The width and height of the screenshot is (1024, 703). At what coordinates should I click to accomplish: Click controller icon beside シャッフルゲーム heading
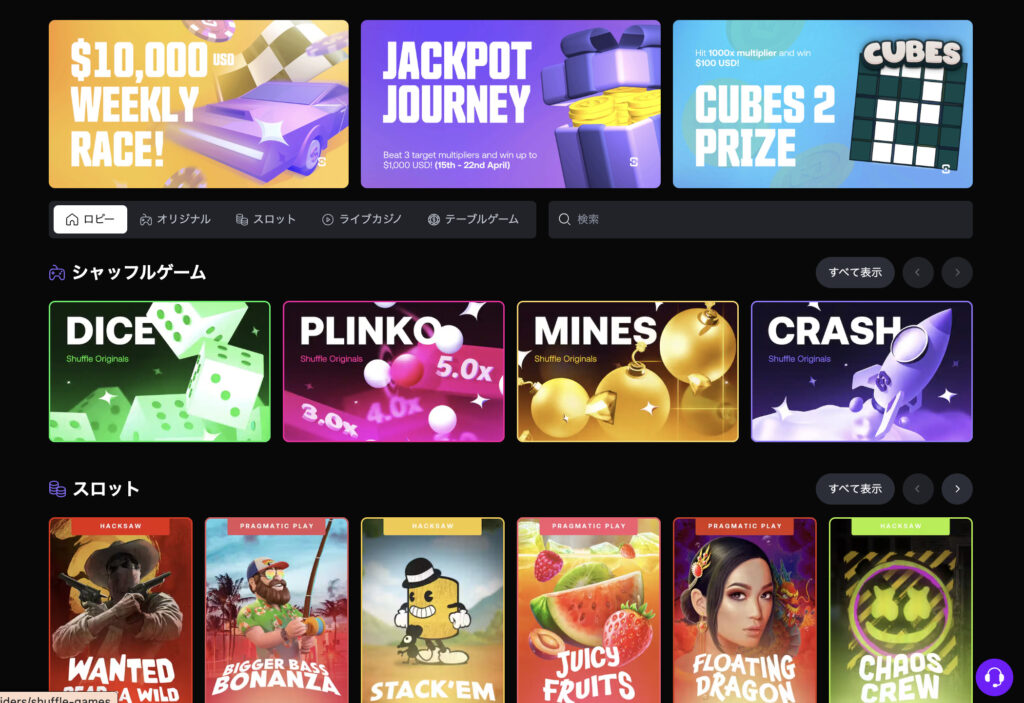[x=57, y=272]
